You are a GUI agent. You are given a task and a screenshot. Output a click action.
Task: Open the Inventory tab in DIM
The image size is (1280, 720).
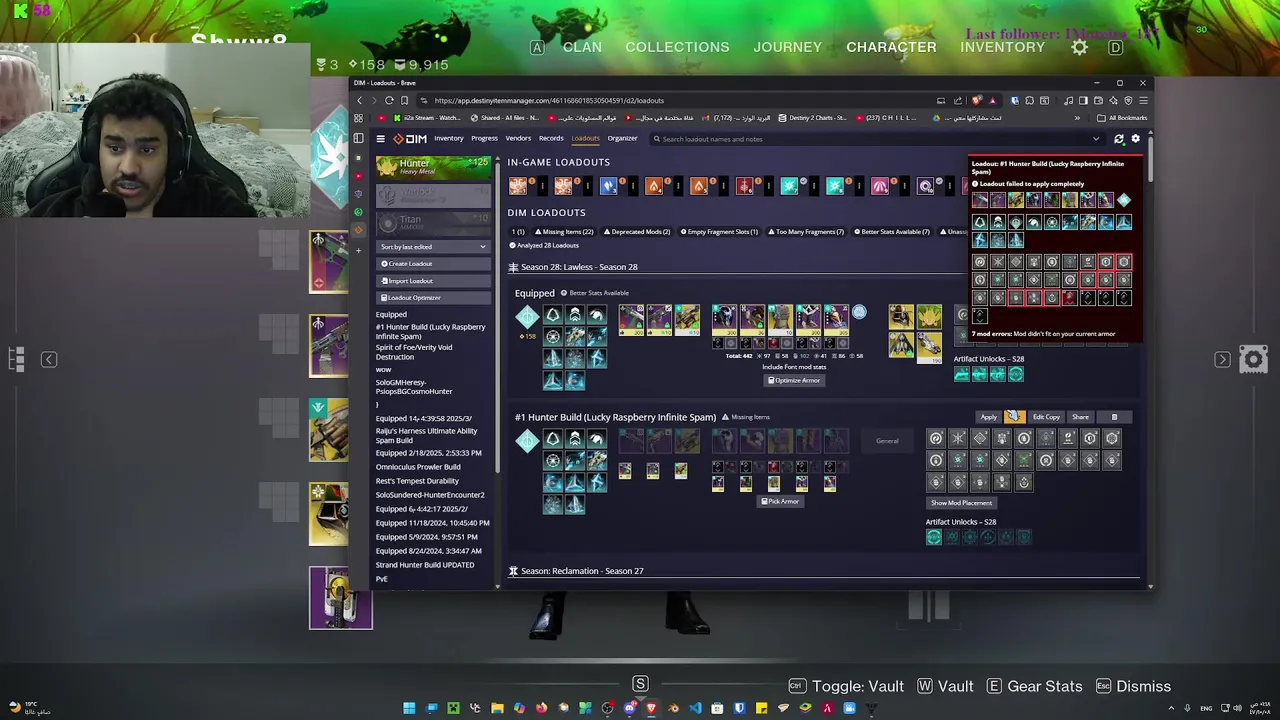[x=448, y=139]
